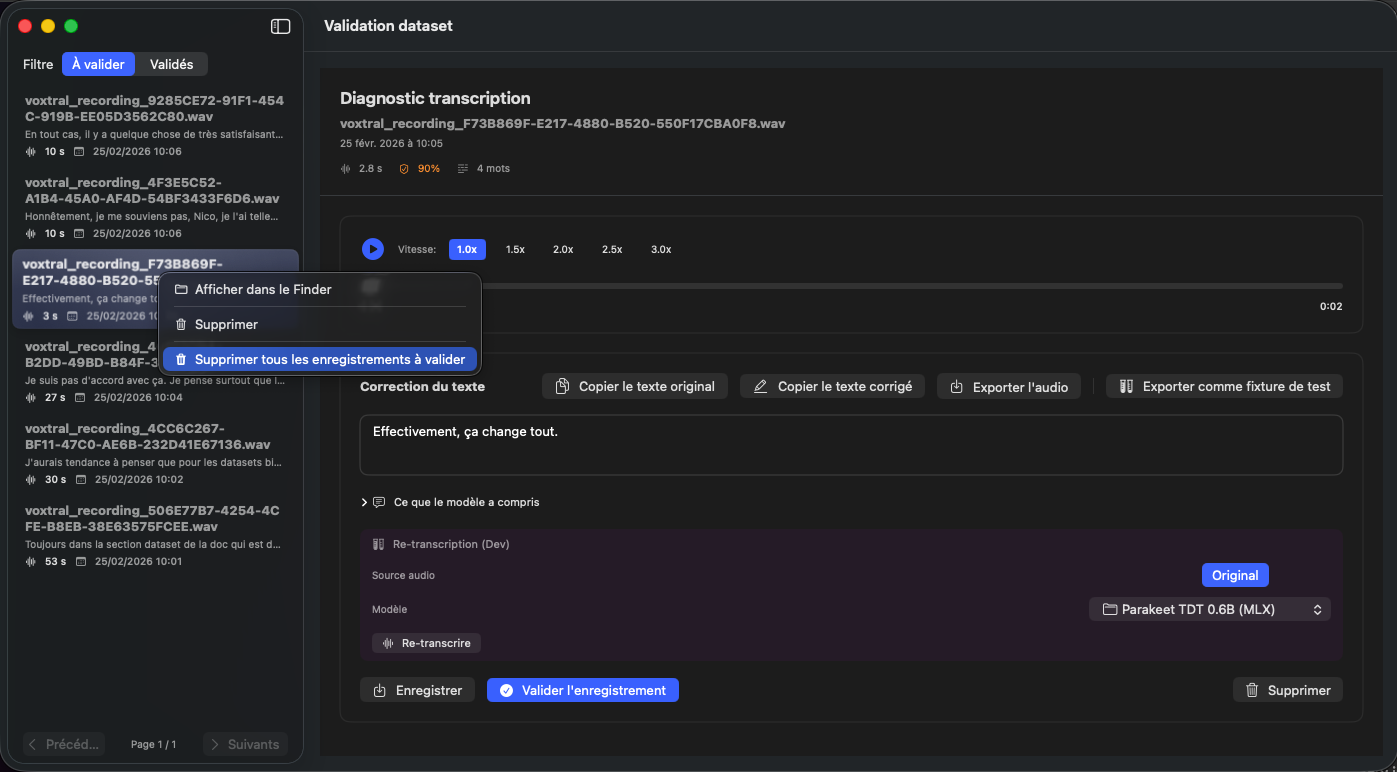The width and height of the screenshot is (1397, 772).
Task: Select Original as audio source
Action: [x=1235, y=575]
